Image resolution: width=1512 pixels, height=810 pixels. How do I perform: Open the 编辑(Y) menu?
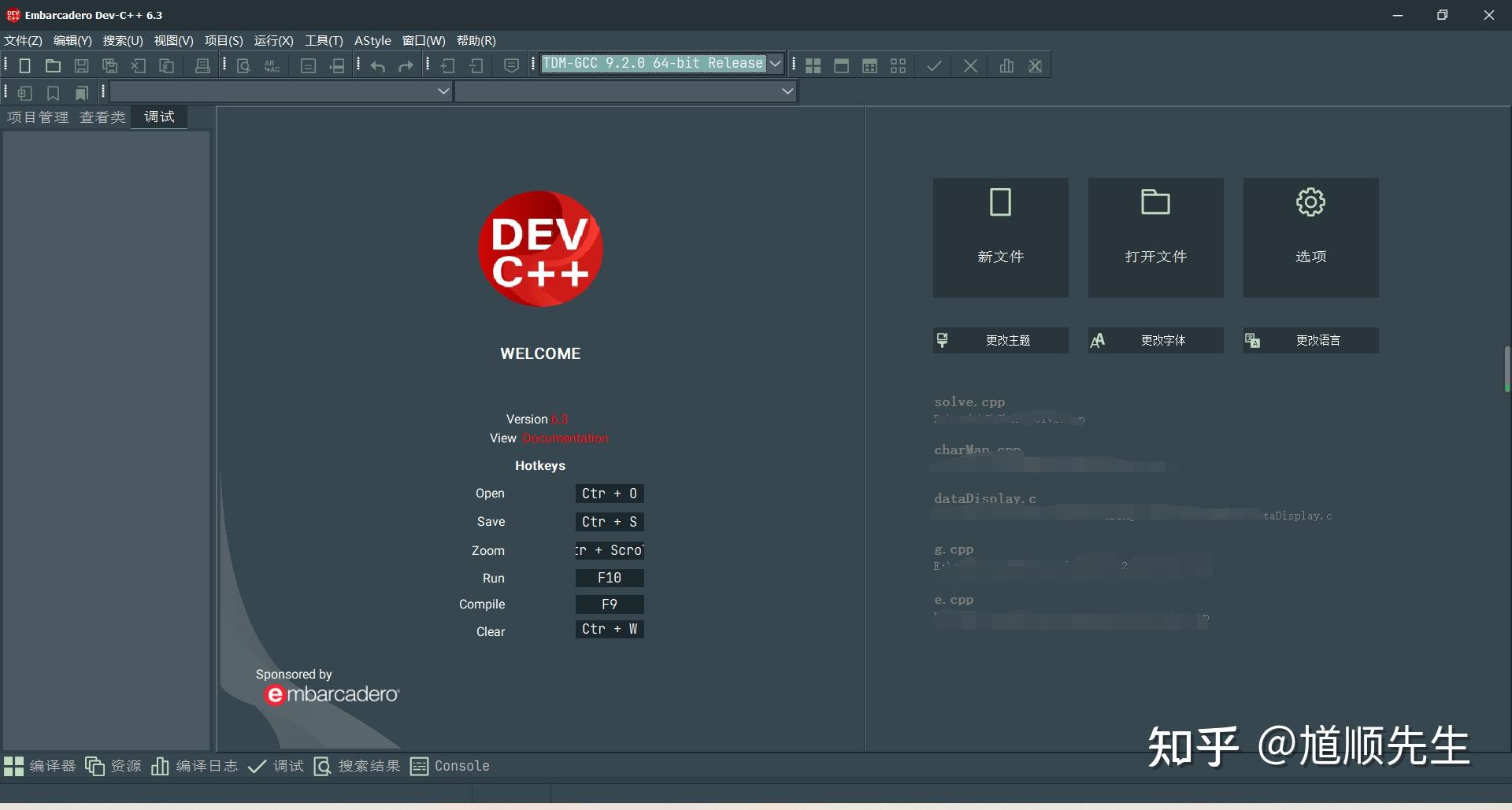(x=72, y=41)
